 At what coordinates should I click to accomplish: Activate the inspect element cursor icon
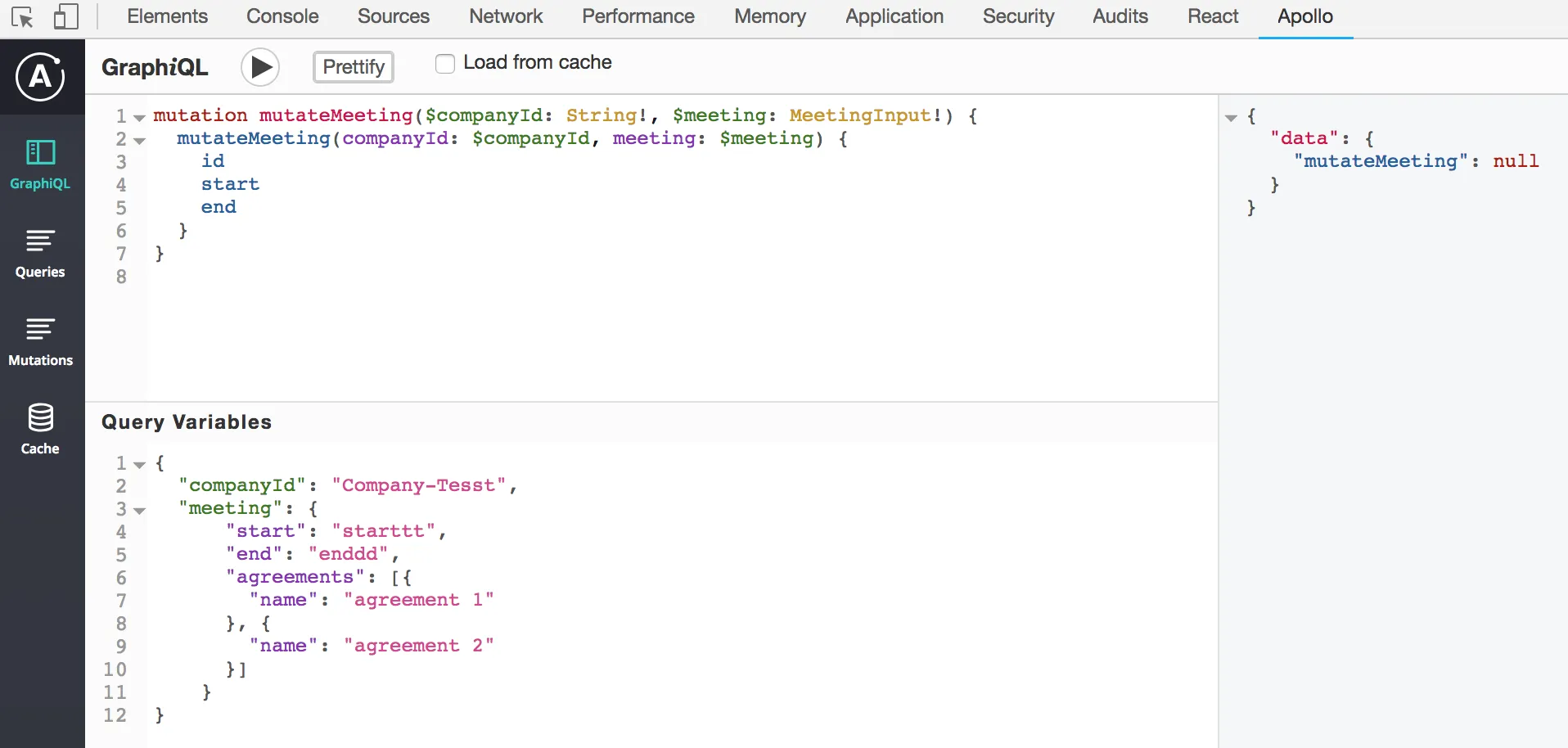(x=22, y=17)
